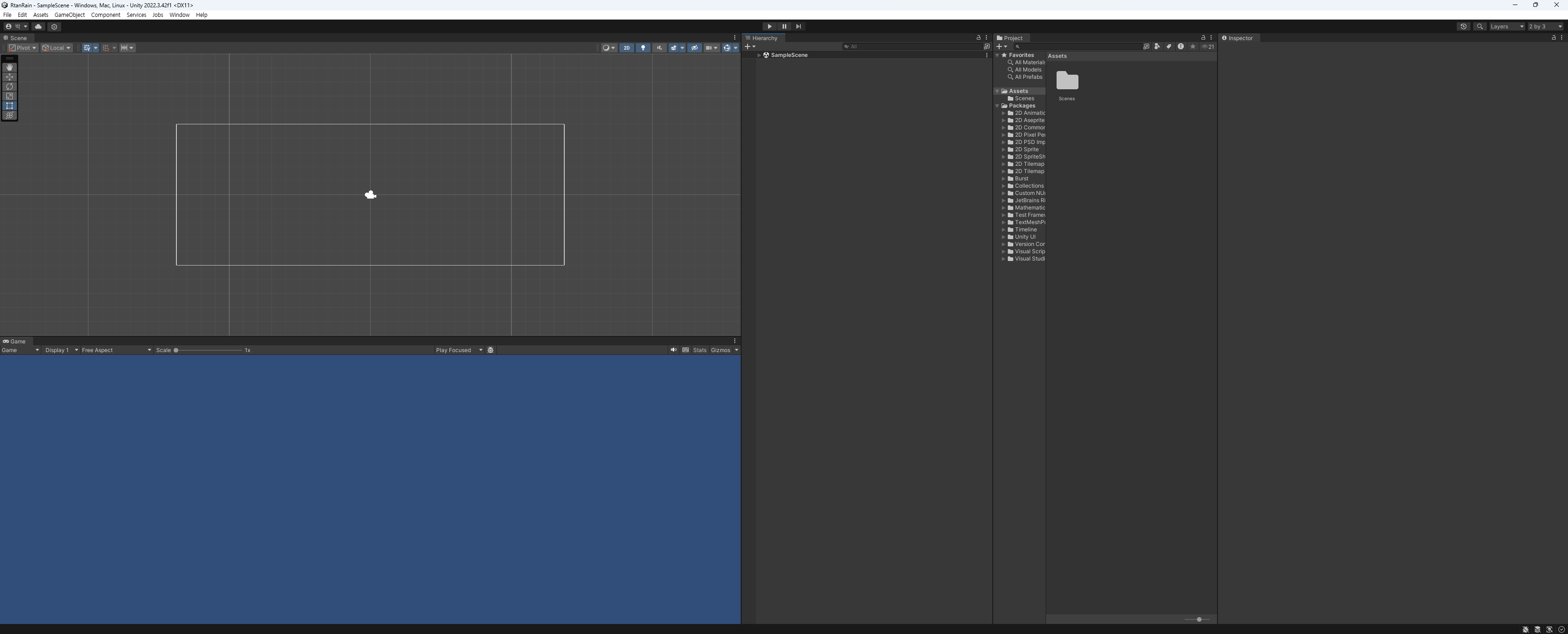Select the Hand (View) tool
1568x634 pixels.
tap(10, 67)
